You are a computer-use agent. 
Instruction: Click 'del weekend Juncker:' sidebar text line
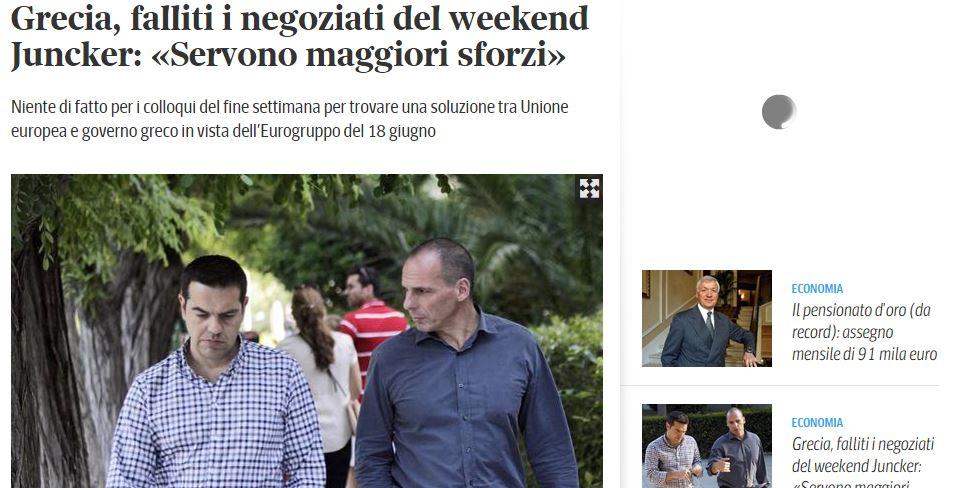(x=855, y=465)
